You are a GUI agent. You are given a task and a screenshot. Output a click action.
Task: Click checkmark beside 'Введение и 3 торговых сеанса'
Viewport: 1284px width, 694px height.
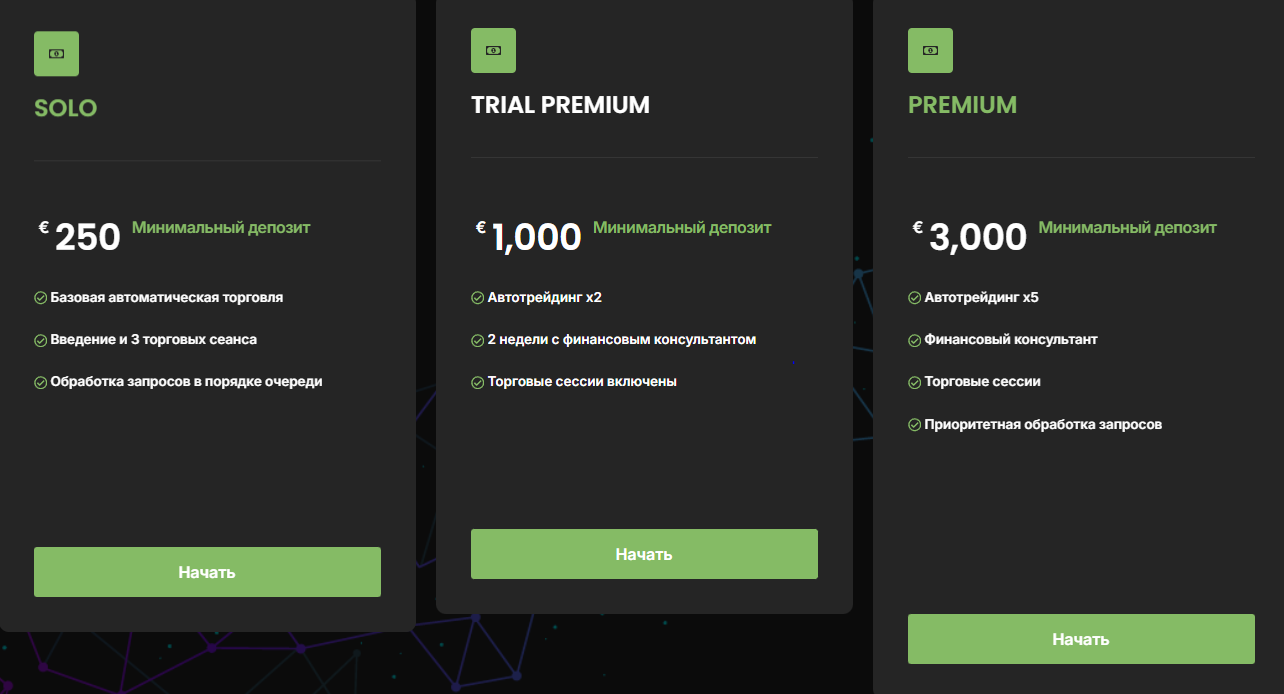tap(40, 339)
